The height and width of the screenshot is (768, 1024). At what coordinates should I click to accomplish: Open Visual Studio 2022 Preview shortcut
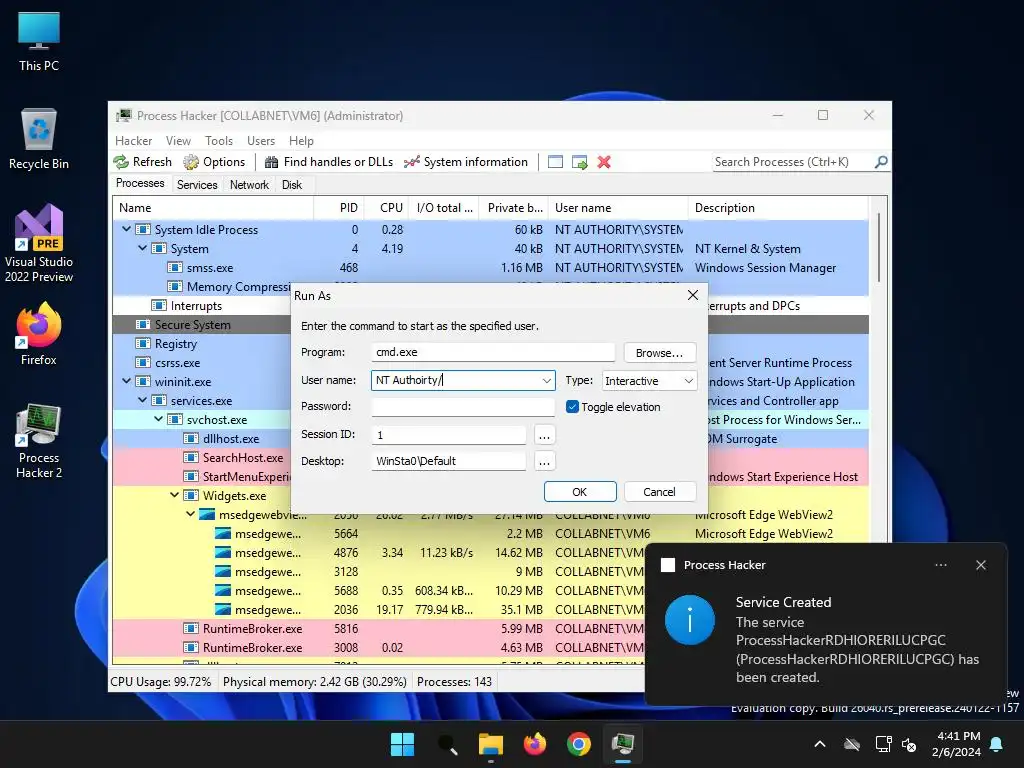[x=39, y=244]
